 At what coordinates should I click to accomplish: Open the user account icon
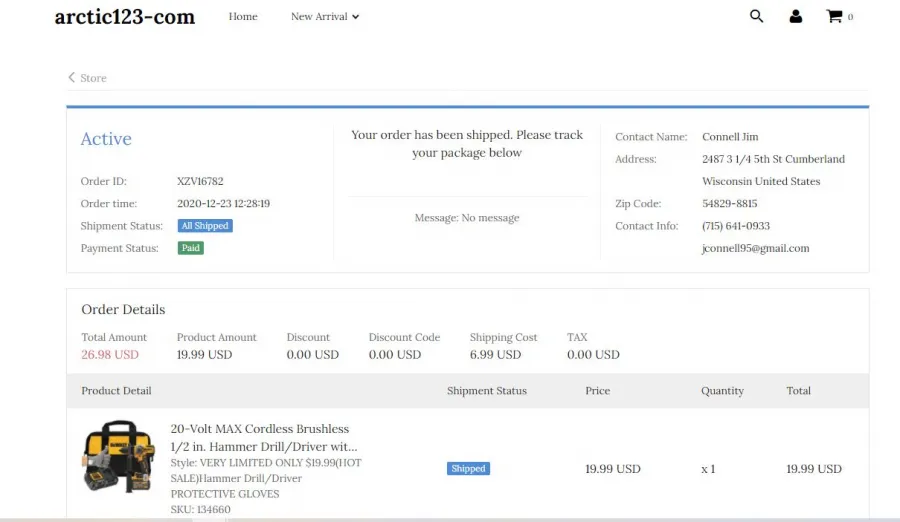coord(796,16)
